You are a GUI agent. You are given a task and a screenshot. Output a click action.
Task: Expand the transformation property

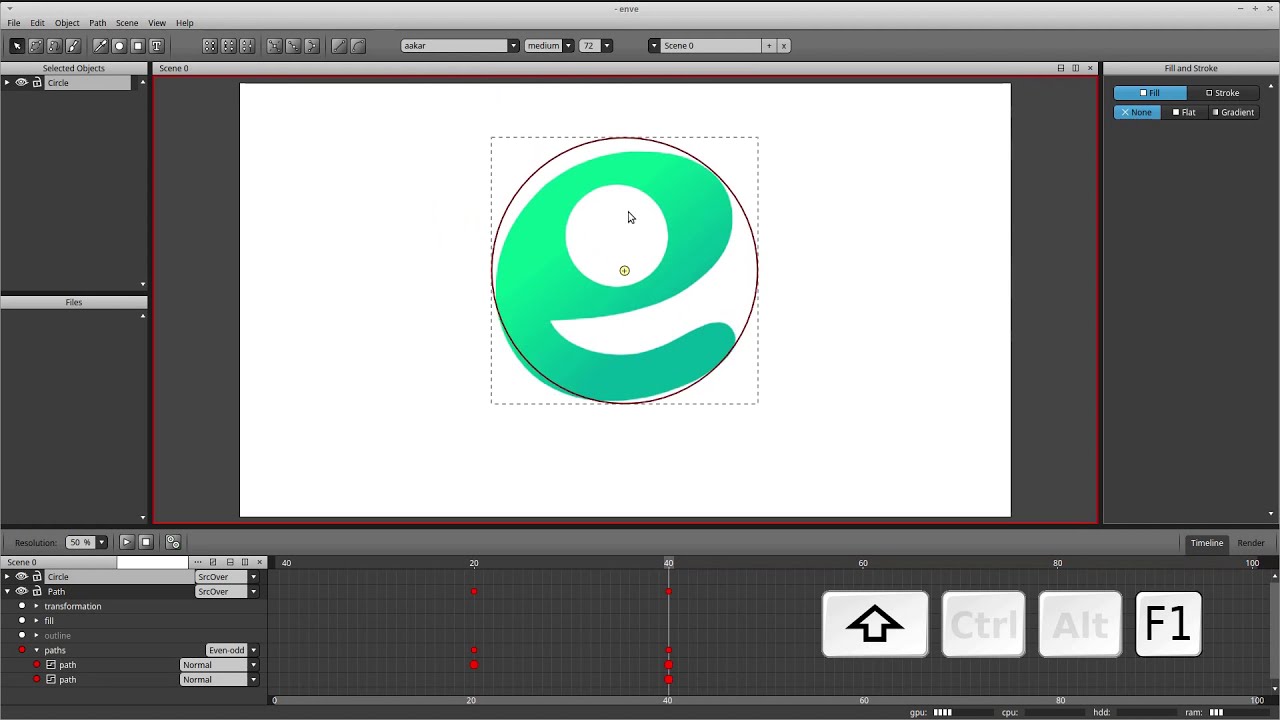[37, 606]
